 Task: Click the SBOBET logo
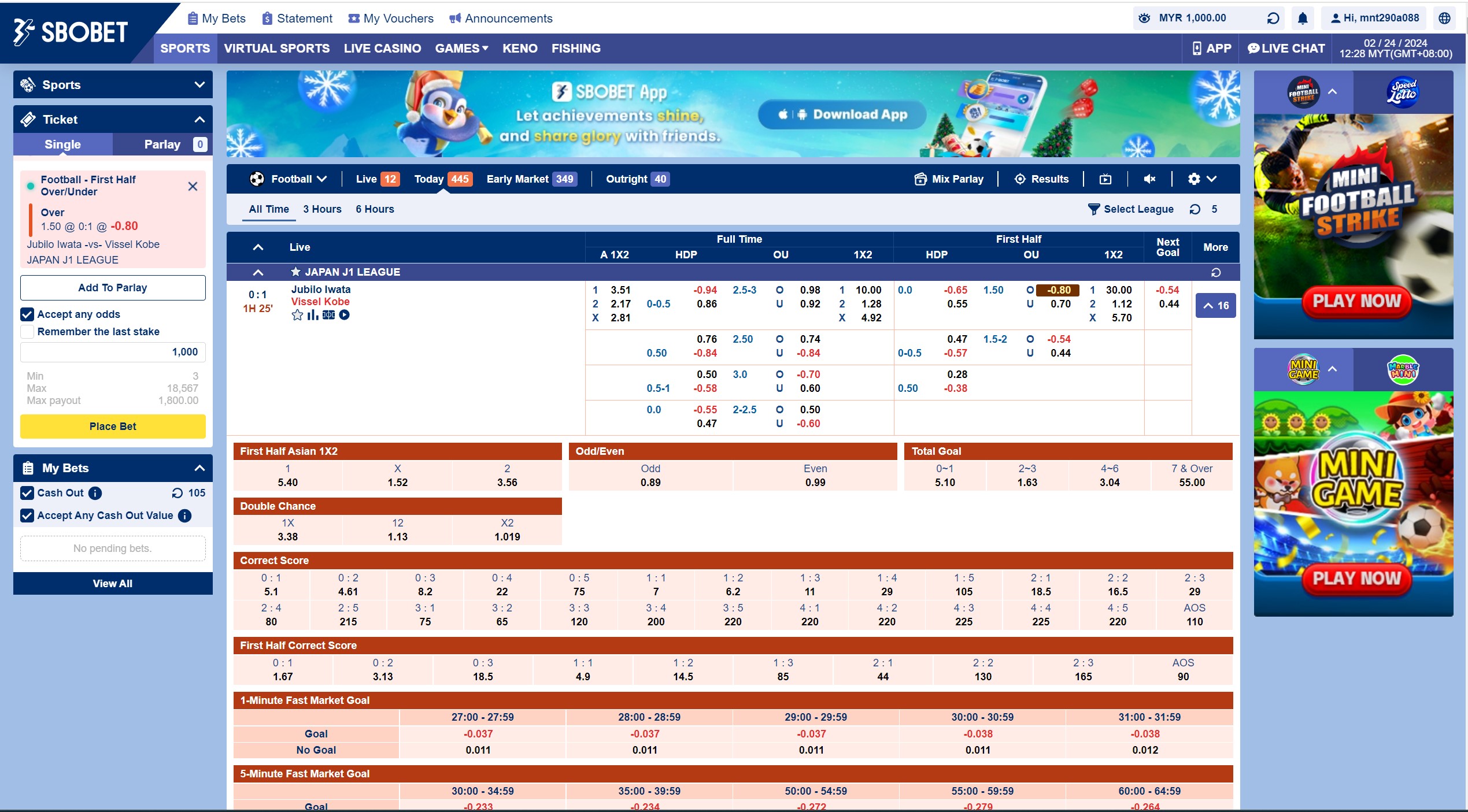[70, 32]
